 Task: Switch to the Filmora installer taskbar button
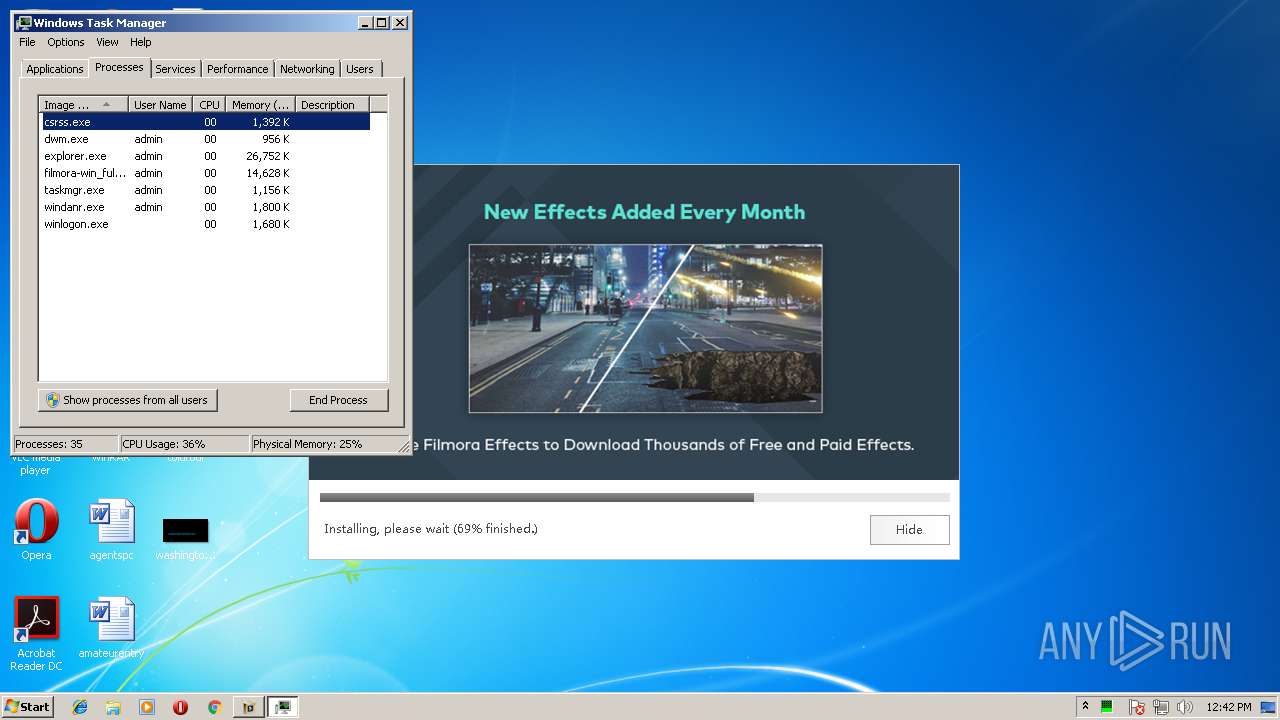tap(249, 707)
